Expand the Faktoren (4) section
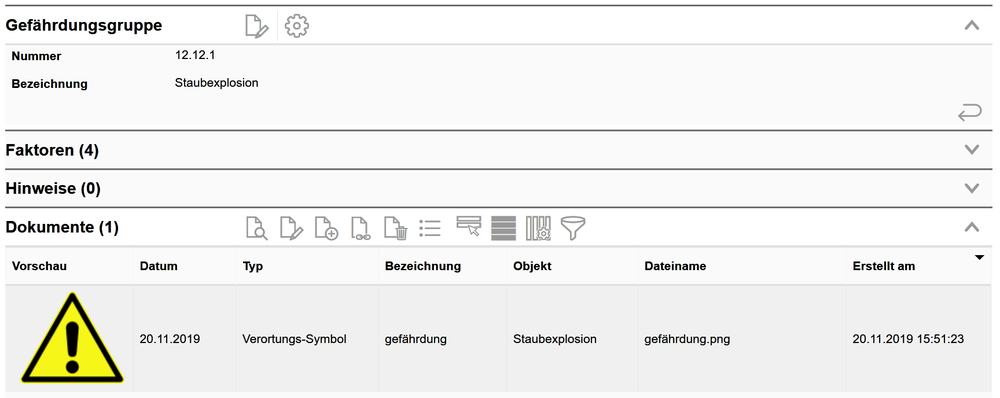 click(x=971, y=150)
